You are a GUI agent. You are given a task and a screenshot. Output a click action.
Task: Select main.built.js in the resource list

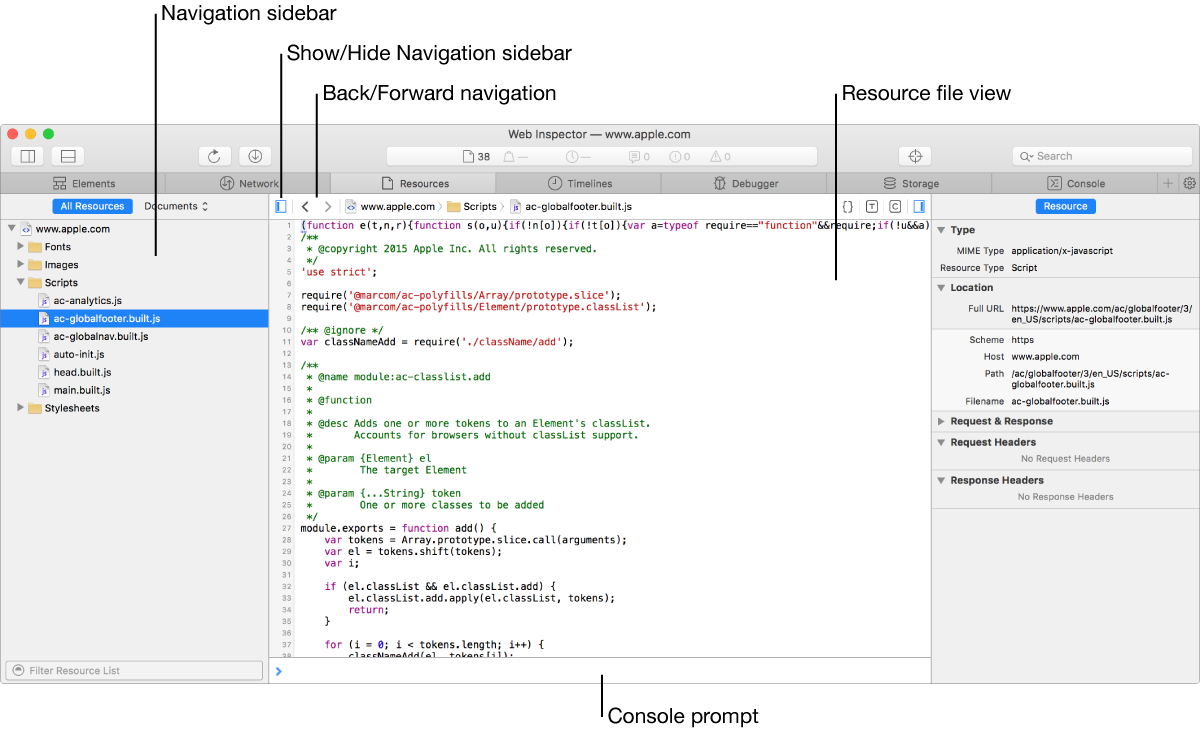[x=82, y=390]
